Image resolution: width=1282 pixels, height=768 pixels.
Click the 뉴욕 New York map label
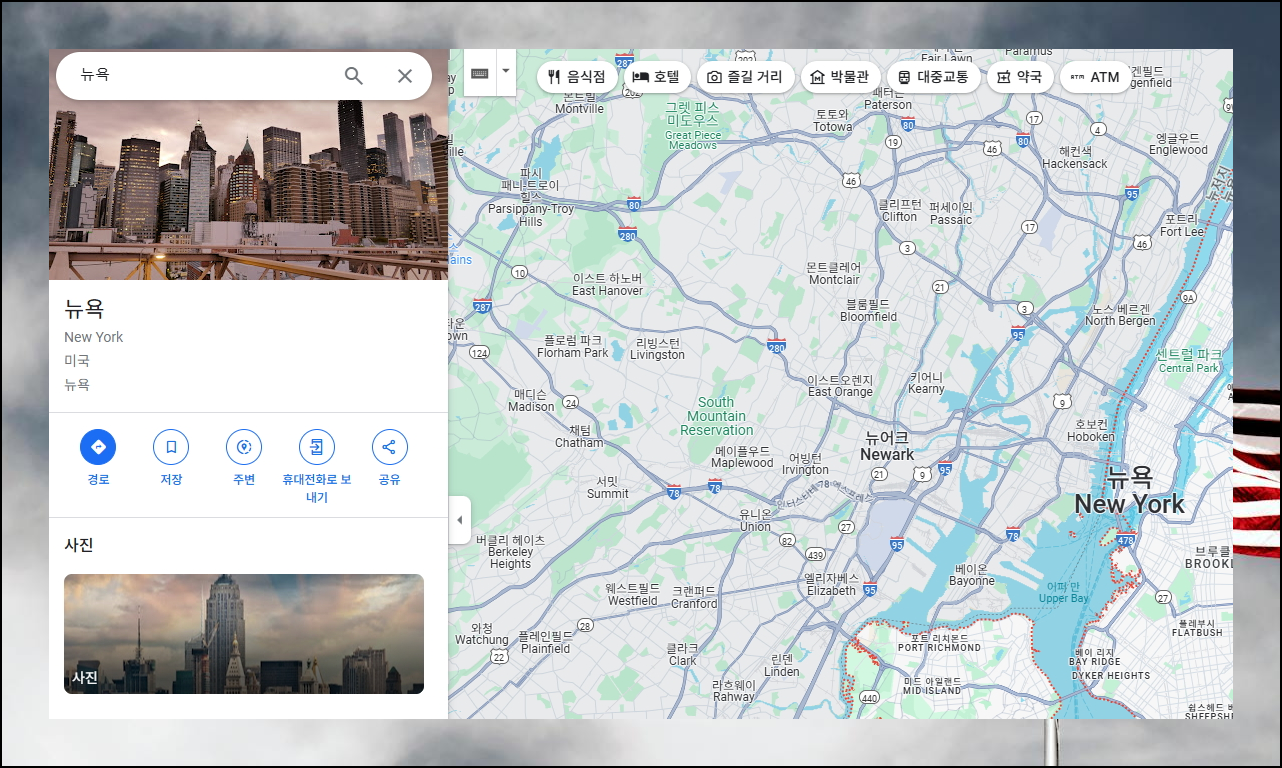[1130, 491]
